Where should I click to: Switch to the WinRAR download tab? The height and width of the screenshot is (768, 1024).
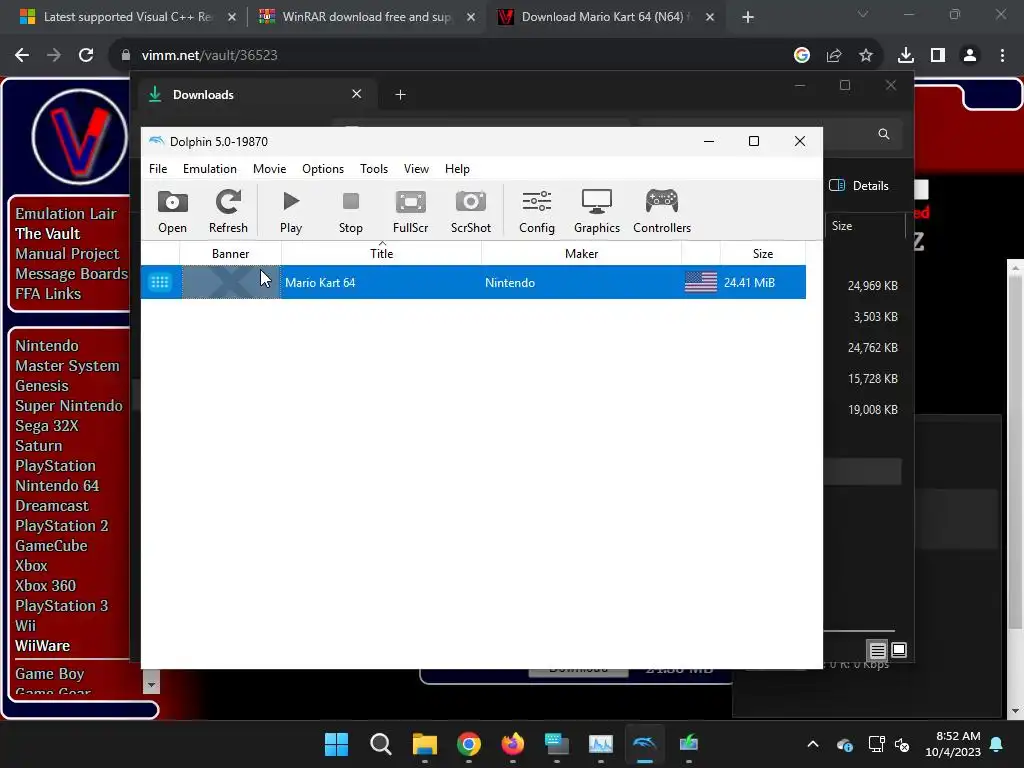(366, 17)
